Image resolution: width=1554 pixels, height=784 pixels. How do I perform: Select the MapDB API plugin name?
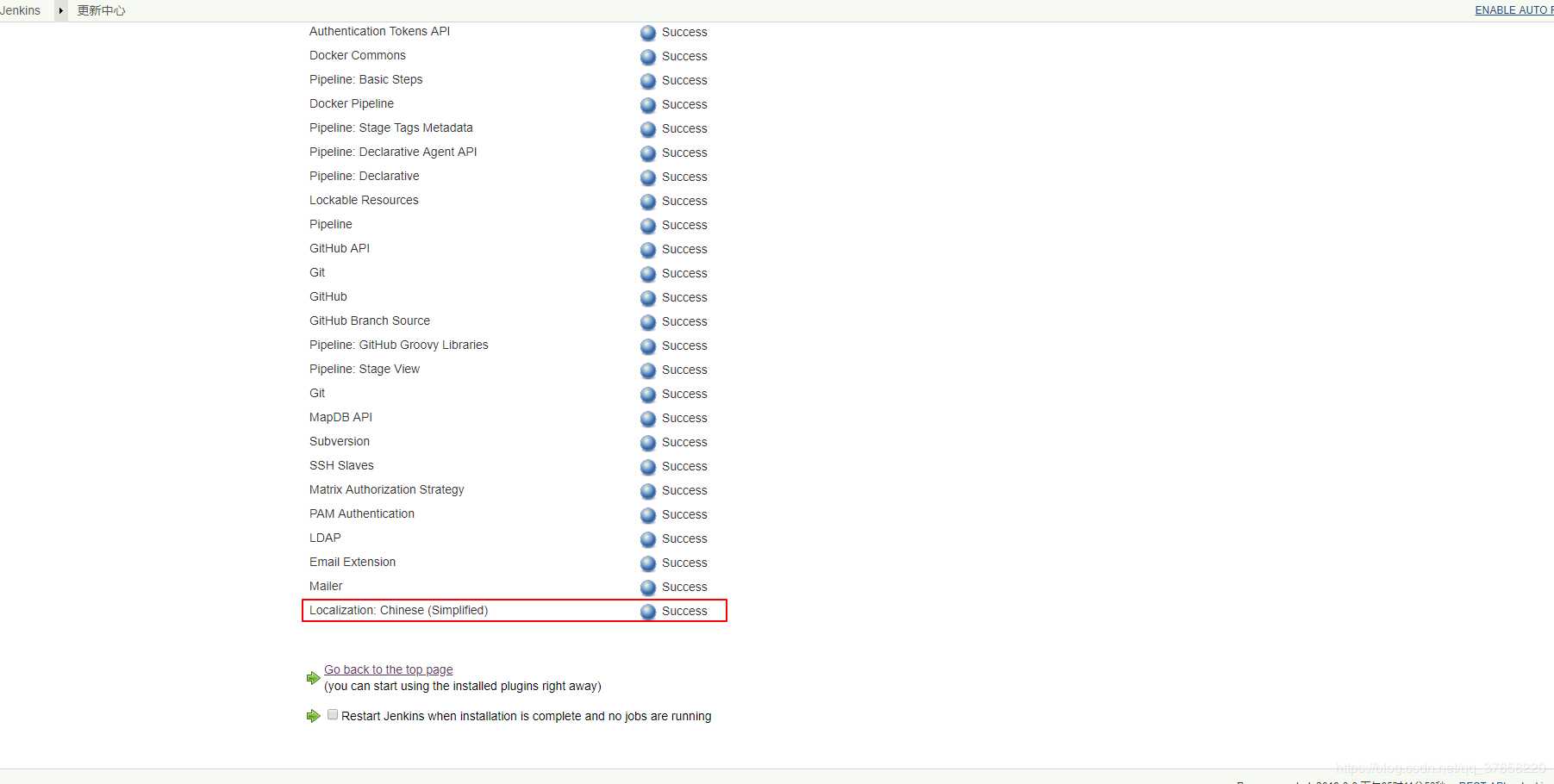pyautogui.click(x=340, y=417)
